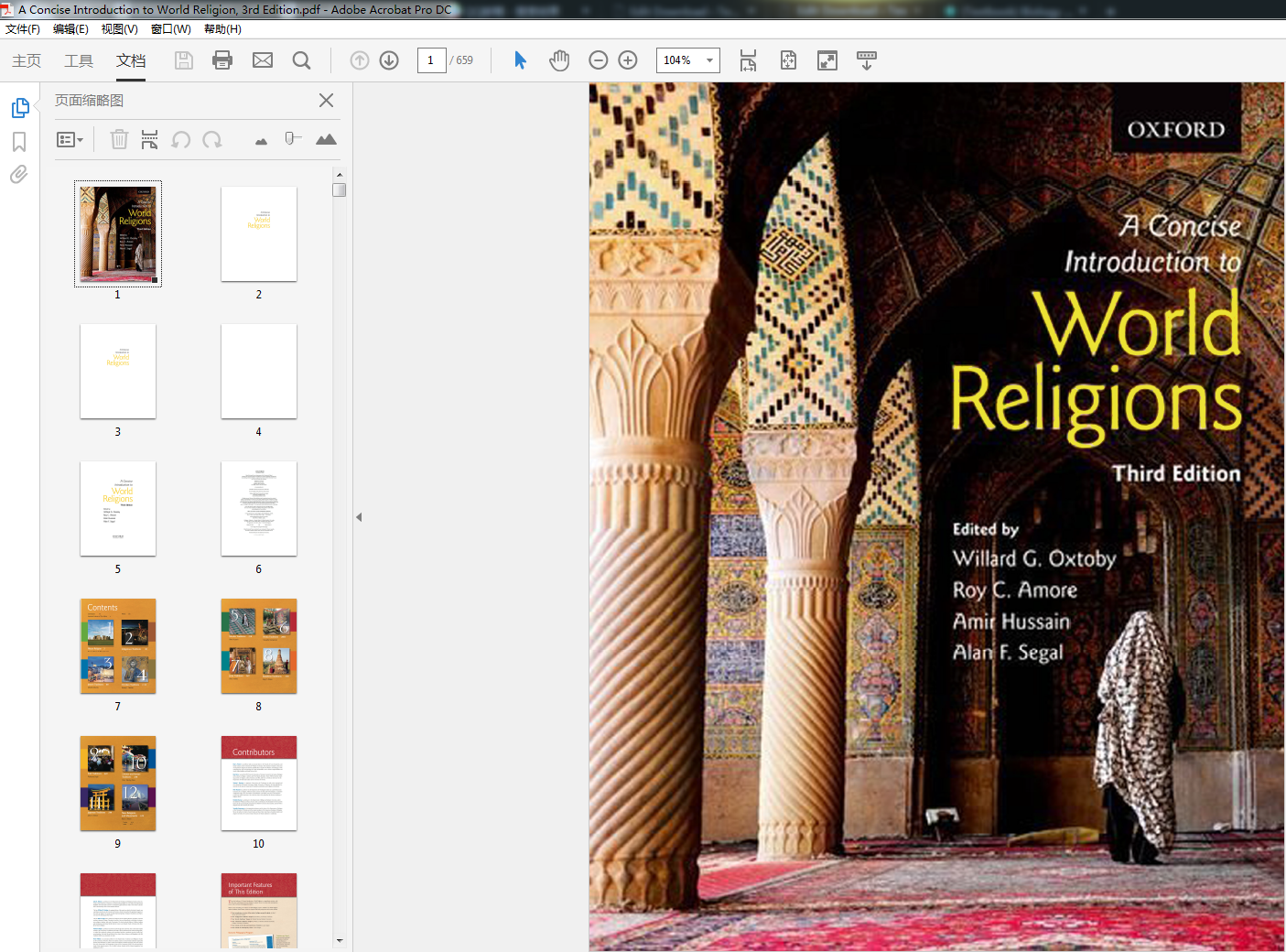Select page 6 copyright thumbnail
The height and width of the screenshot is (952, 1286).
click(259, 508)
